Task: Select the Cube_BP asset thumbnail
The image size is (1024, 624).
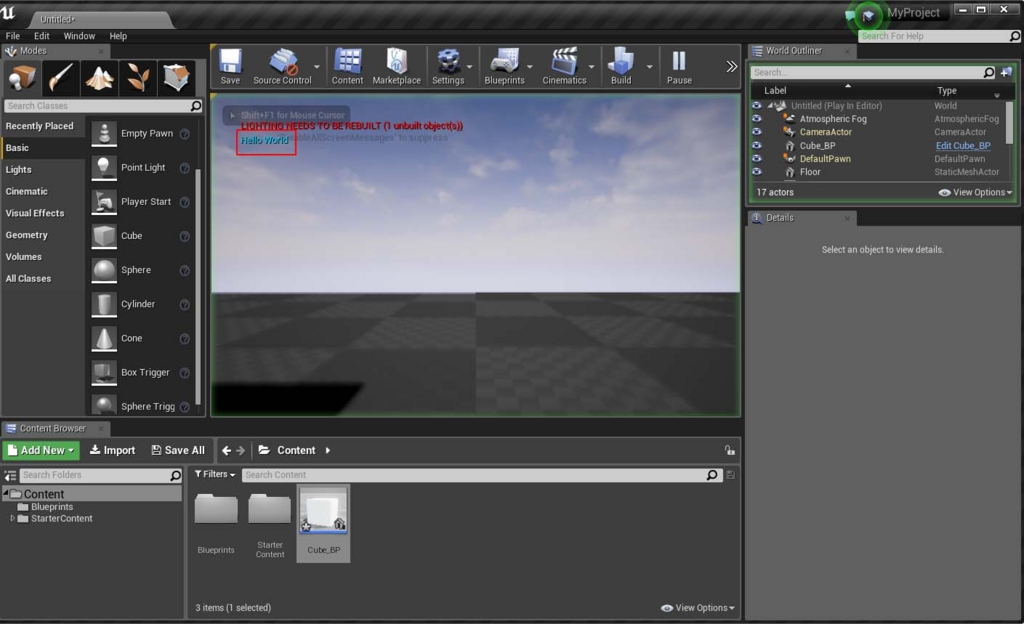Action: pos(324,510)
